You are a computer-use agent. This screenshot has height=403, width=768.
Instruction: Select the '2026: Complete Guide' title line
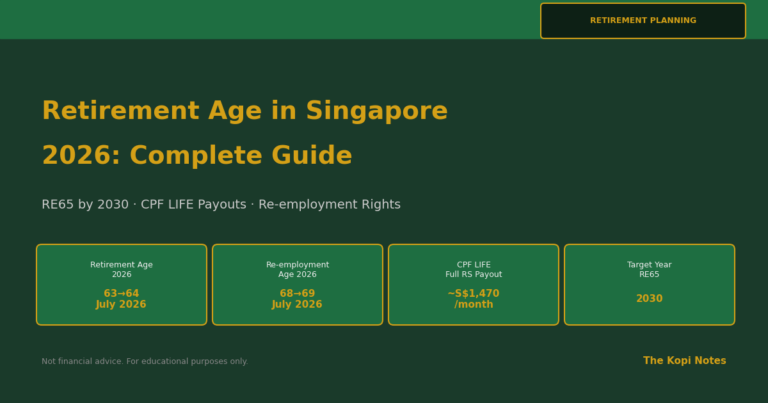(197, 156)
